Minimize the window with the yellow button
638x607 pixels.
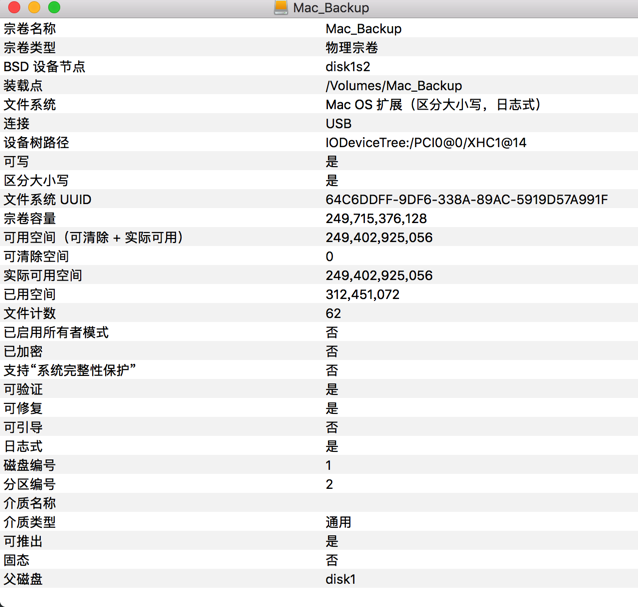34,7
